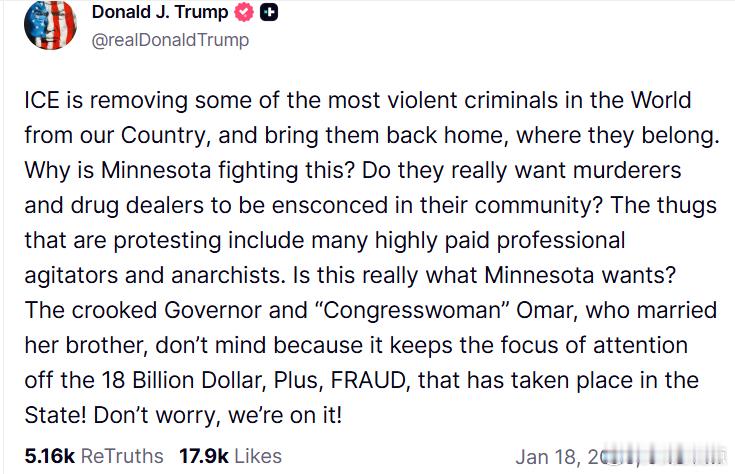Open the ReTruths label
This screenshot has width=735, height=474.
[x=122, y=456]
